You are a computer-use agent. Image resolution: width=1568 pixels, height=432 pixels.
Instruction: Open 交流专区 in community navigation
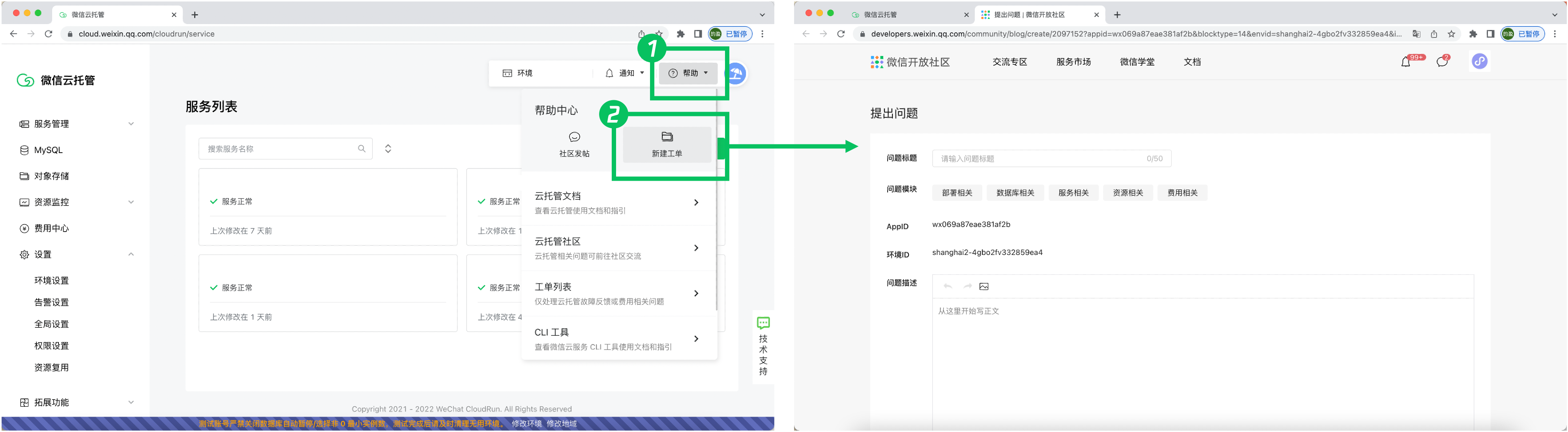[1010, 62]
